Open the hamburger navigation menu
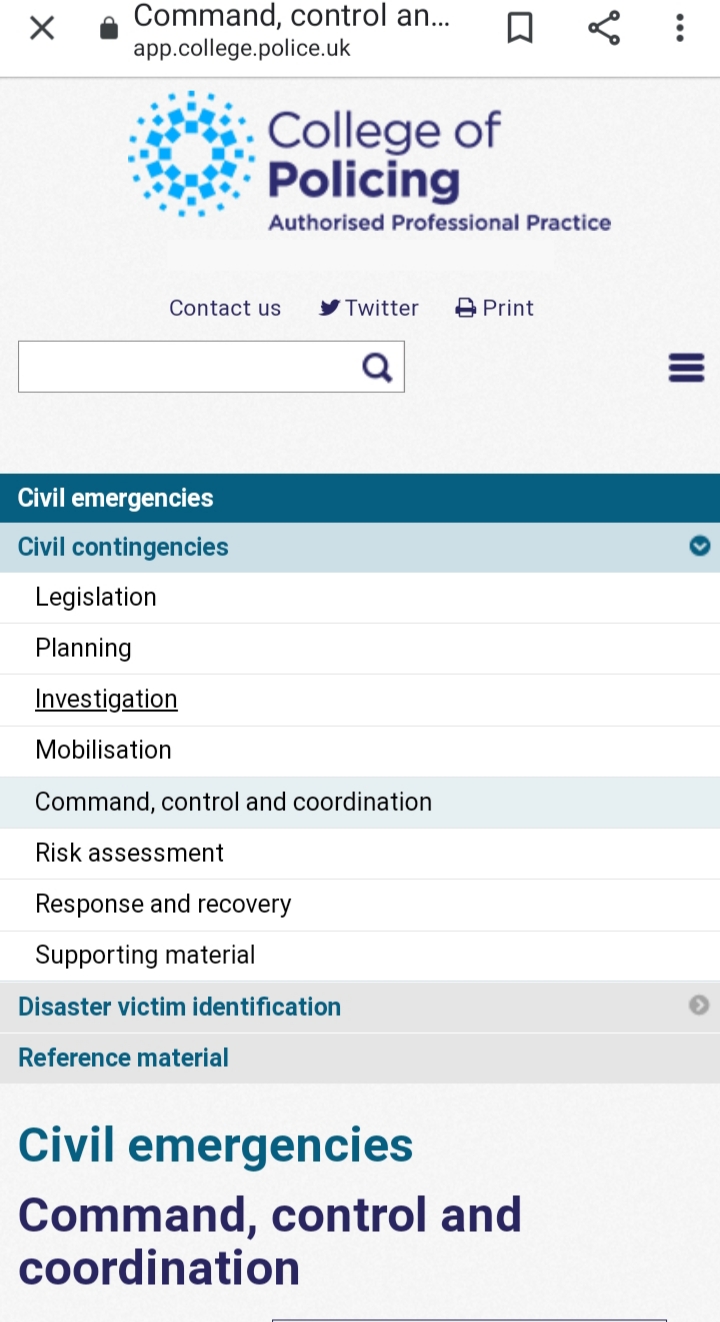720x1322 pixels. click(x=686, y=368)
